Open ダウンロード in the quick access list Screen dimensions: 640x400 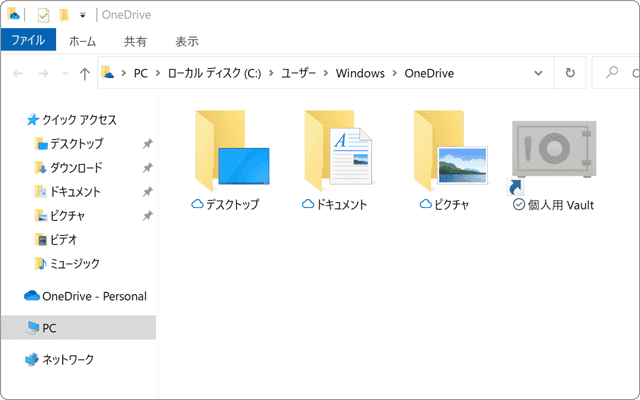(69, 168)
